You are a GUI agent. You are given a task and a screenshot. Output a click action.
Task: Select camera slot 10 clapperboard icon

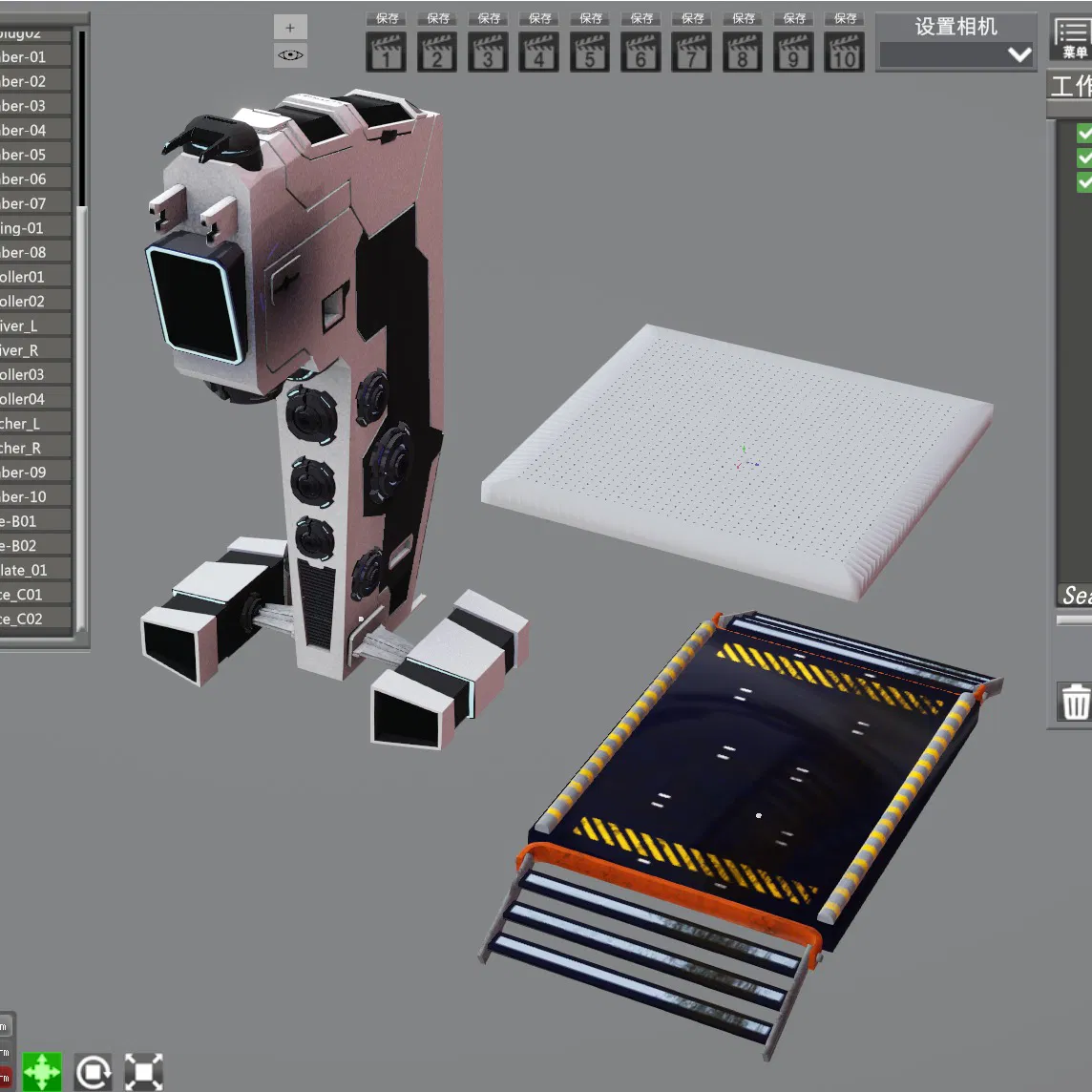pos(844,52)
